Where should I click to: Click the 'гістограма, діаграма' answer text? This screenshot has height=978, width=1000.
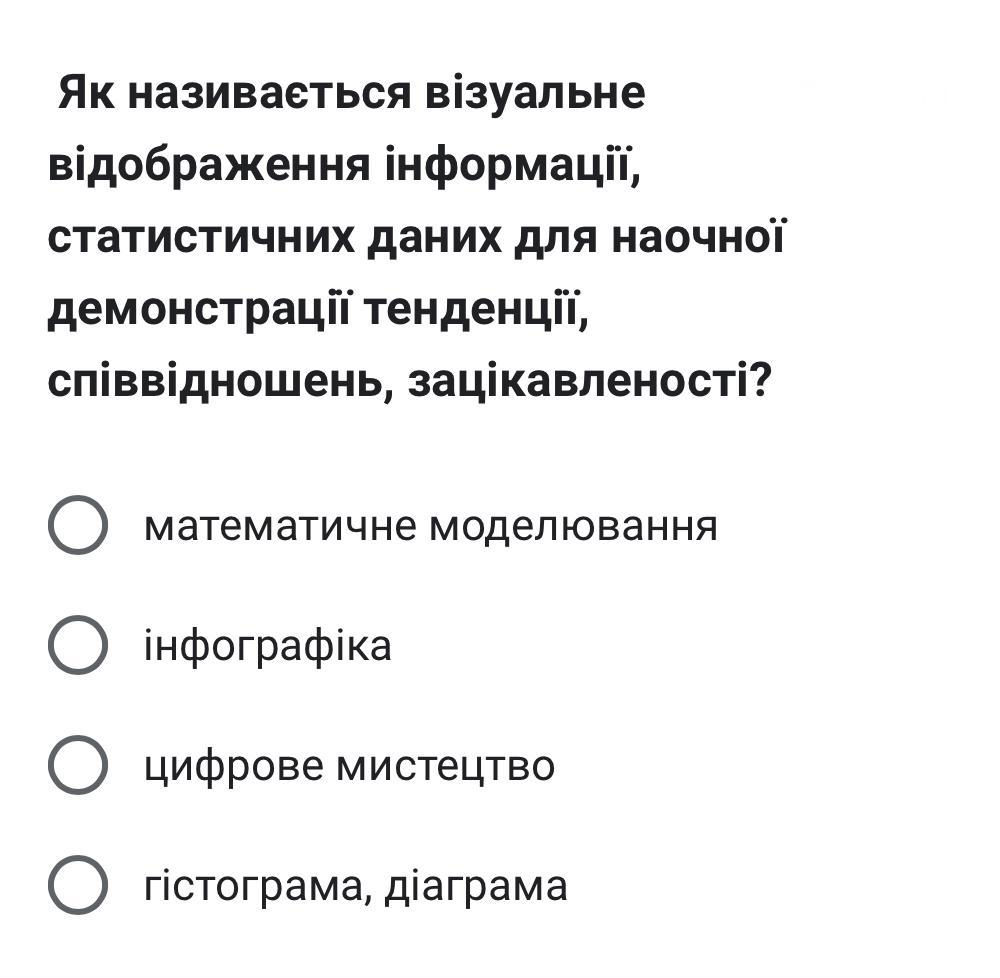click(x=356, y=886)
